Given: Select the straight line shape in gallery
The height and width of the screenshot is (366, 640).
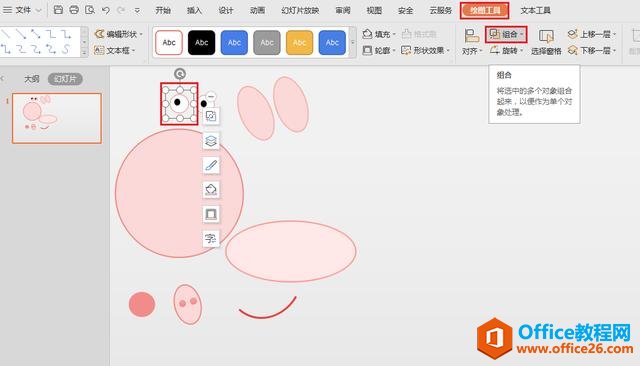Looking at the screenshot, I should coord(5,34).
